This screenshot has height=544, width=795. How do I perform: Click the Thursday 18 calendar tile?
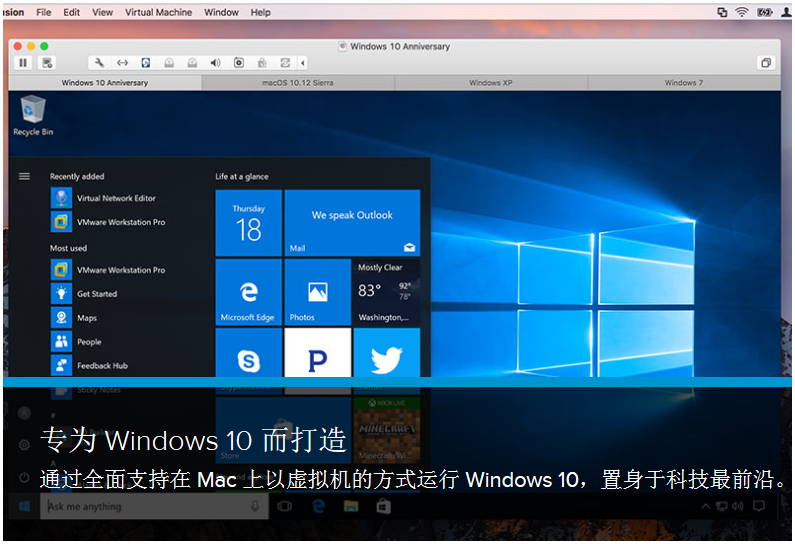(248, 223)
